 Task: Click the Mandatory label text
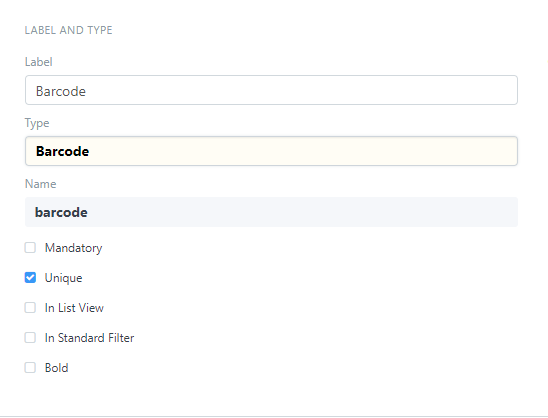tap(73, 248)
